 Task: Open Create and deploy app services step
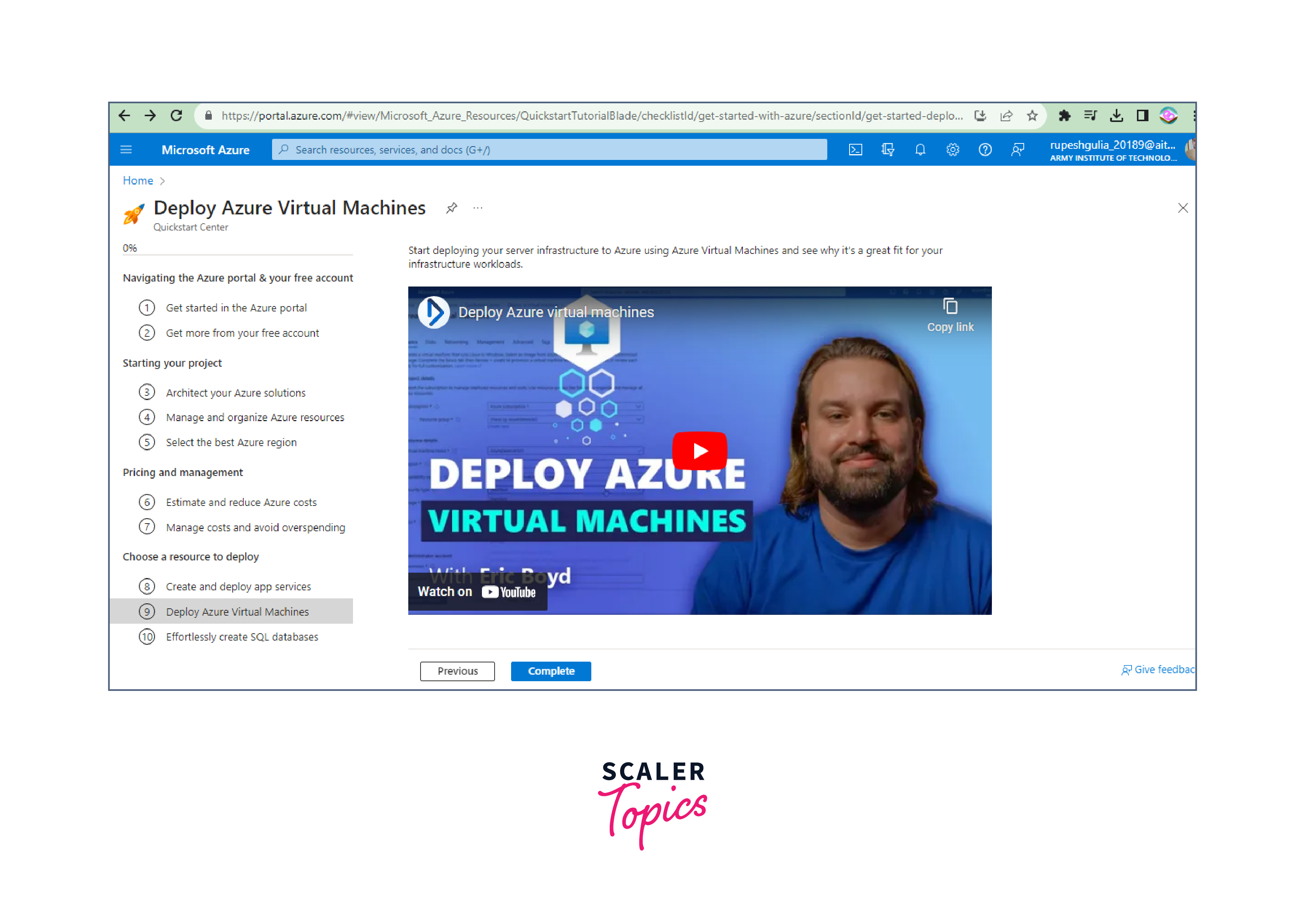click(238, 586)
